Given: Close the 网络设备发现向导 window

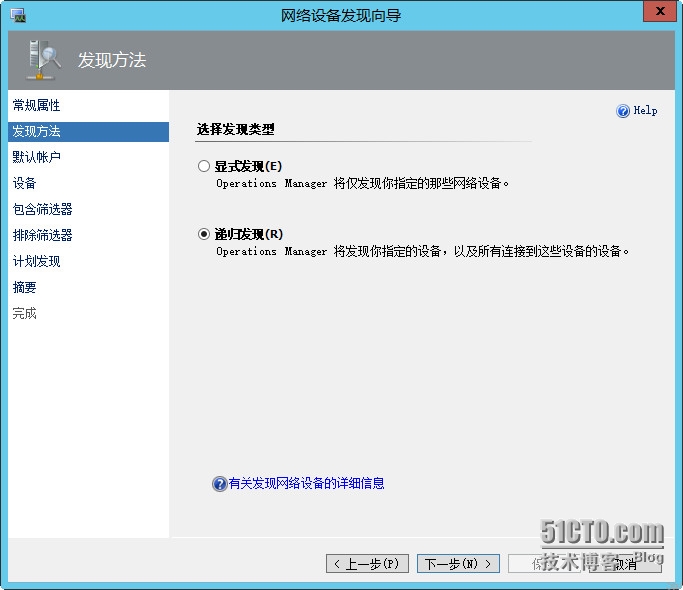Looking at the screenshot, I should [x=660, y=11].
